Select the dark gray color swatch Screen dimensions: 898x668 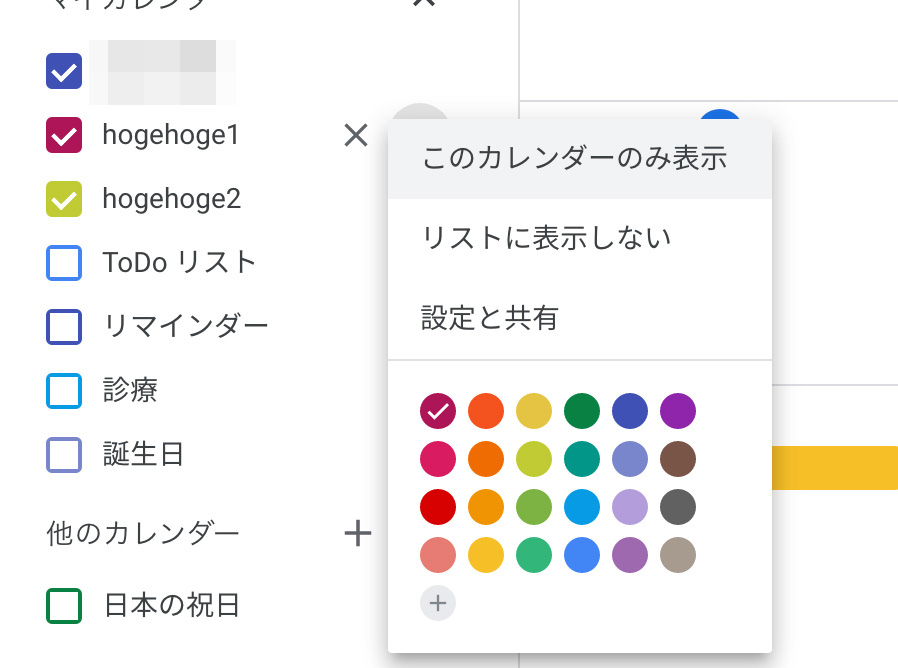(x=678, y=507)
